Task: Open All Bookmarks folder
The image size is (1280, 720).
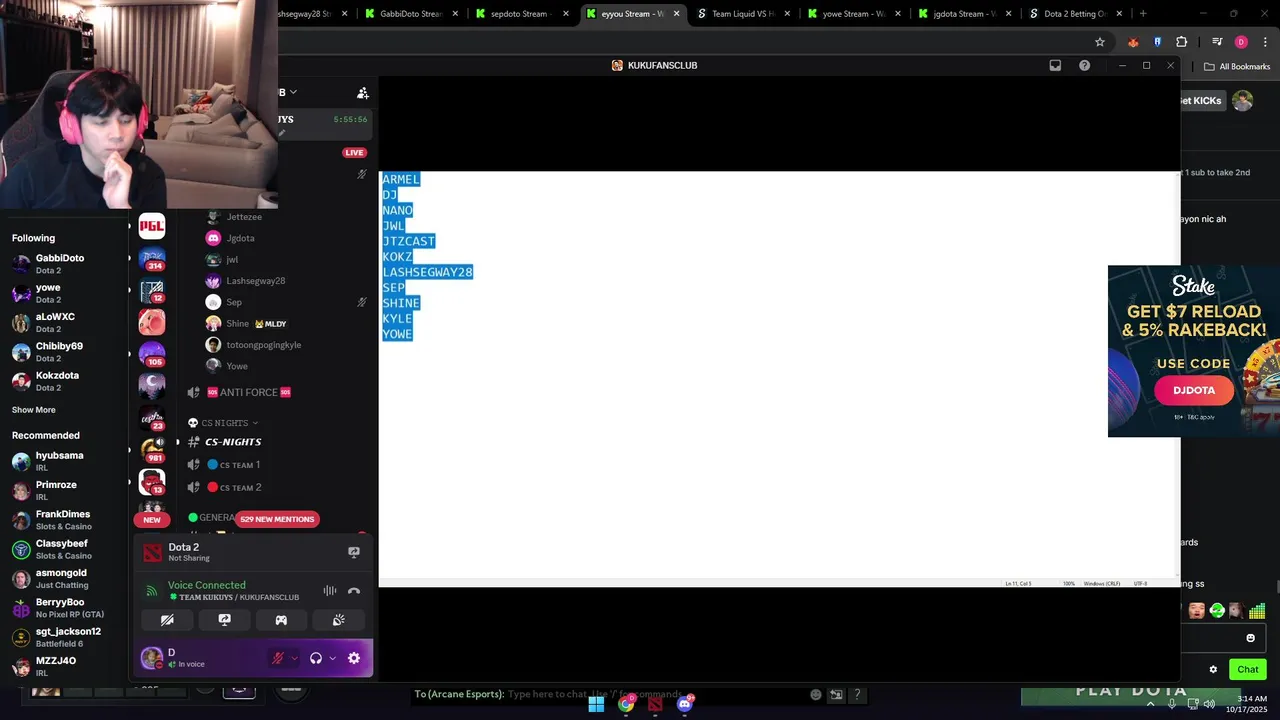Action: [1237, 67]
